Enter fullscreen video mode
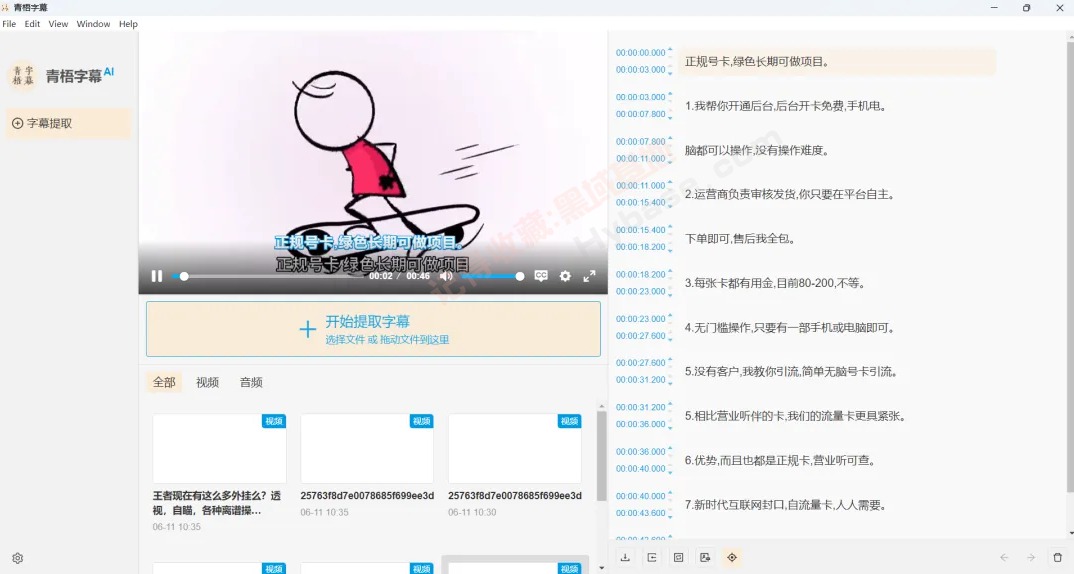The image size is (1074, 574). pyautogui.click(x=589, y=276)
